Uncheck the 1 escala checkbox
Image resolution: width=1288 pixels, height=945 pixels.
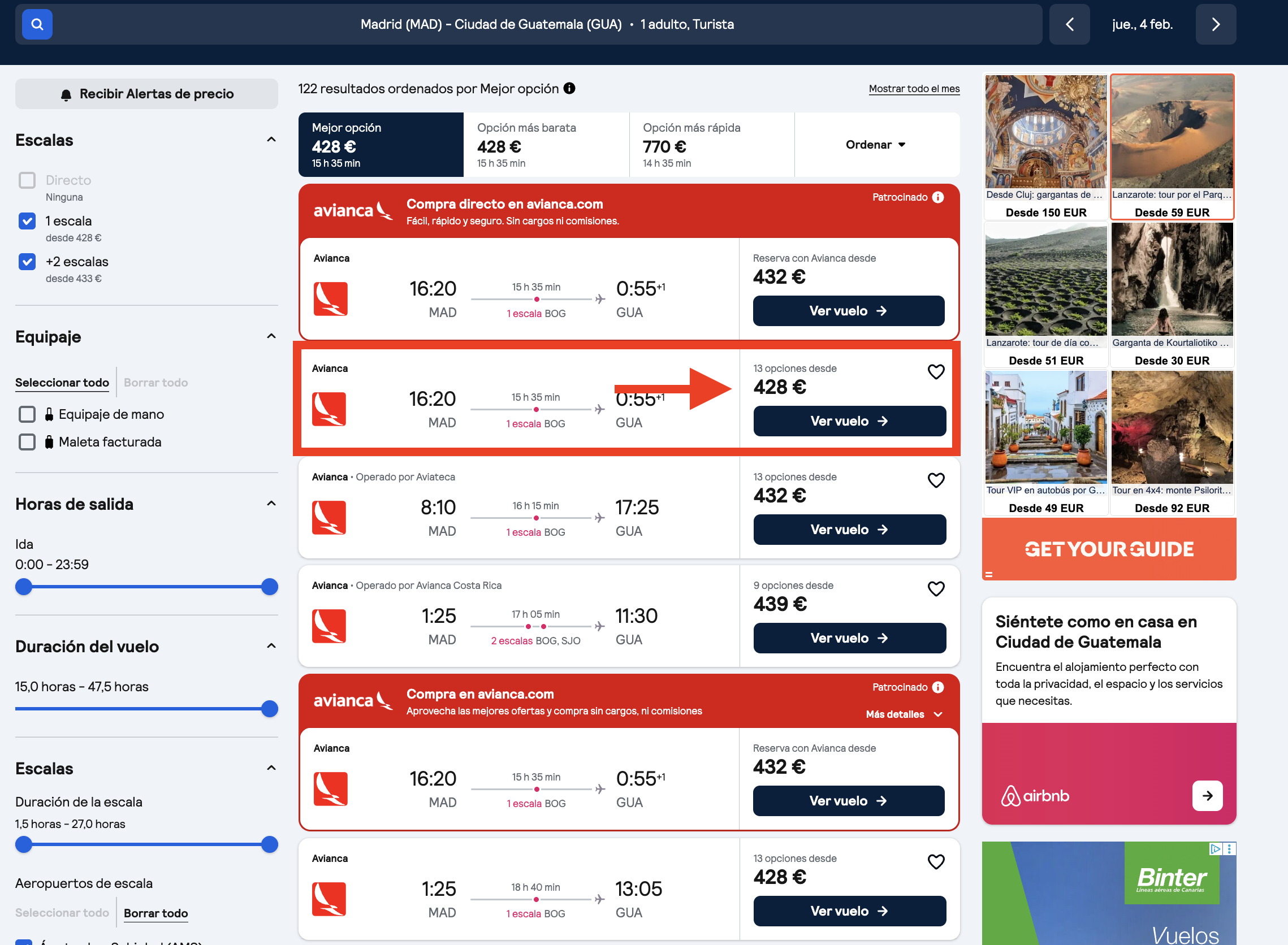coord(27,221)
